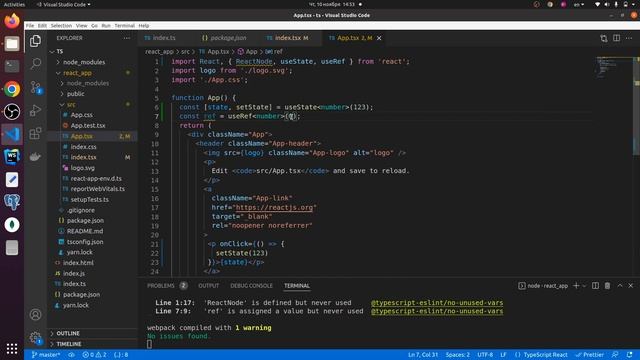Screen dimensions: 640x360
Task: Click the Explorer more actions ellipsis
Action: coord(127,38)
